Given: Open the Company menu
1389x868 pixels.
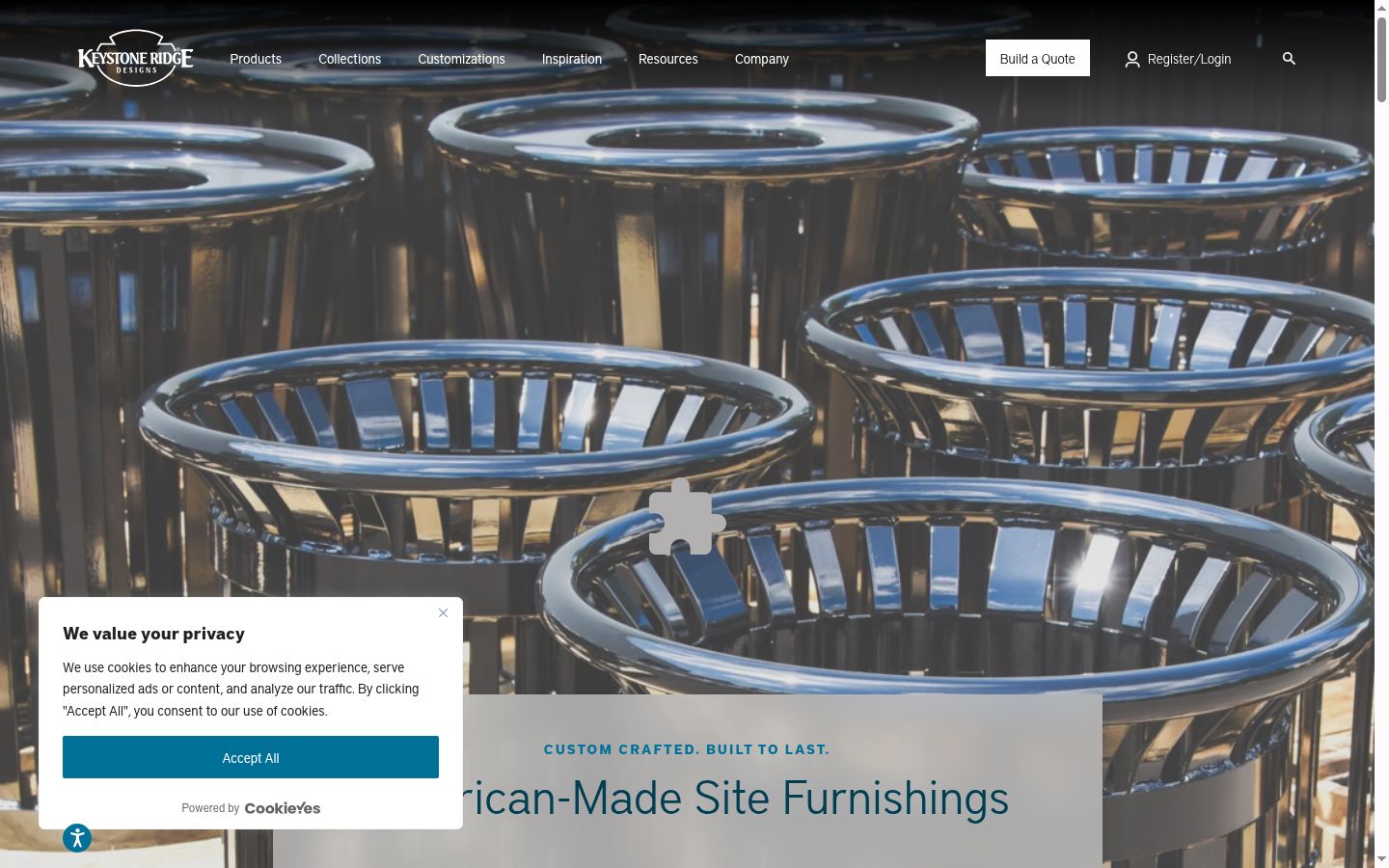Looking at the screenshot, I should [x=762, y=59].
